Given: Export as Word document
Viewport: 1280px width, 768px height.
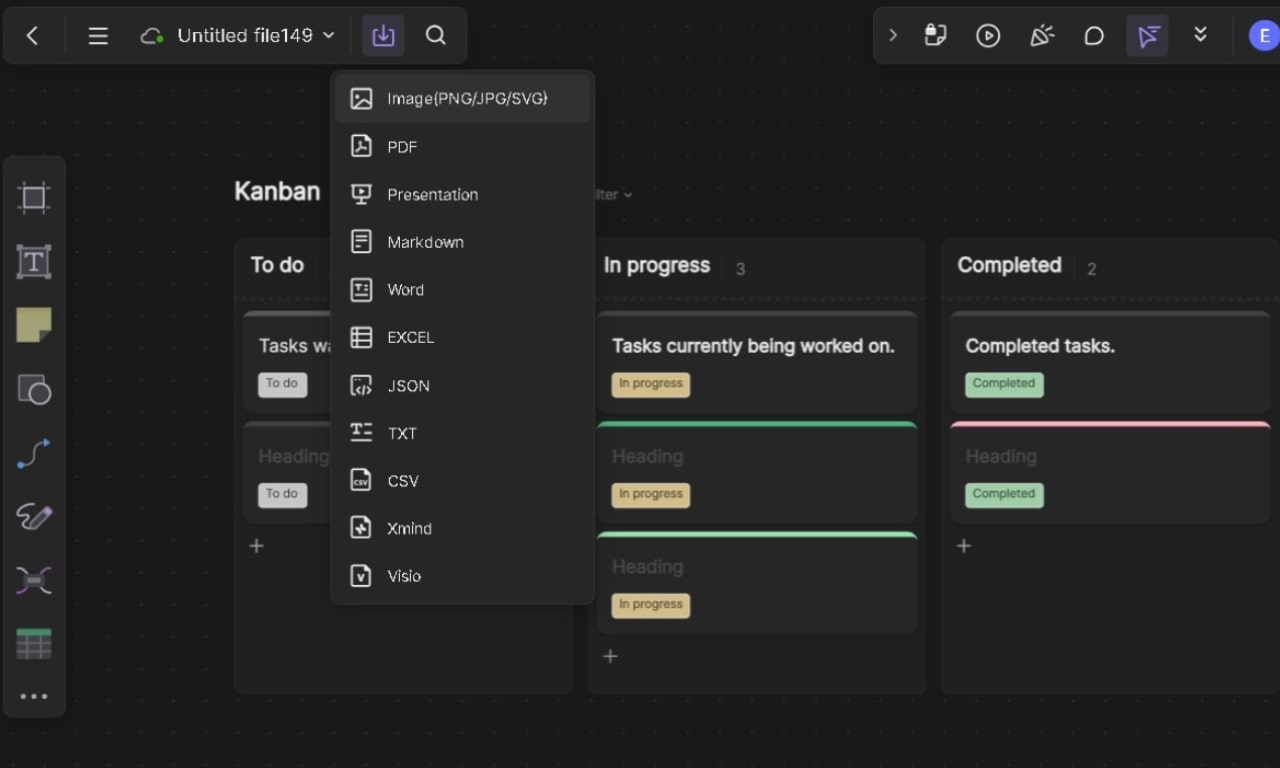Looking at the screenshot, I should pos(462,289).
